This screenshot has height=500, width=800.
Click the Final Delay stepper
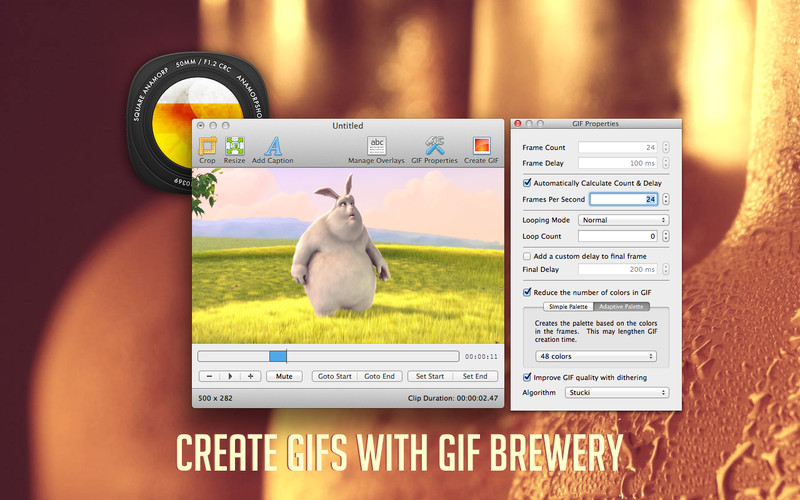pyautogui.click(x=665, y=269)
